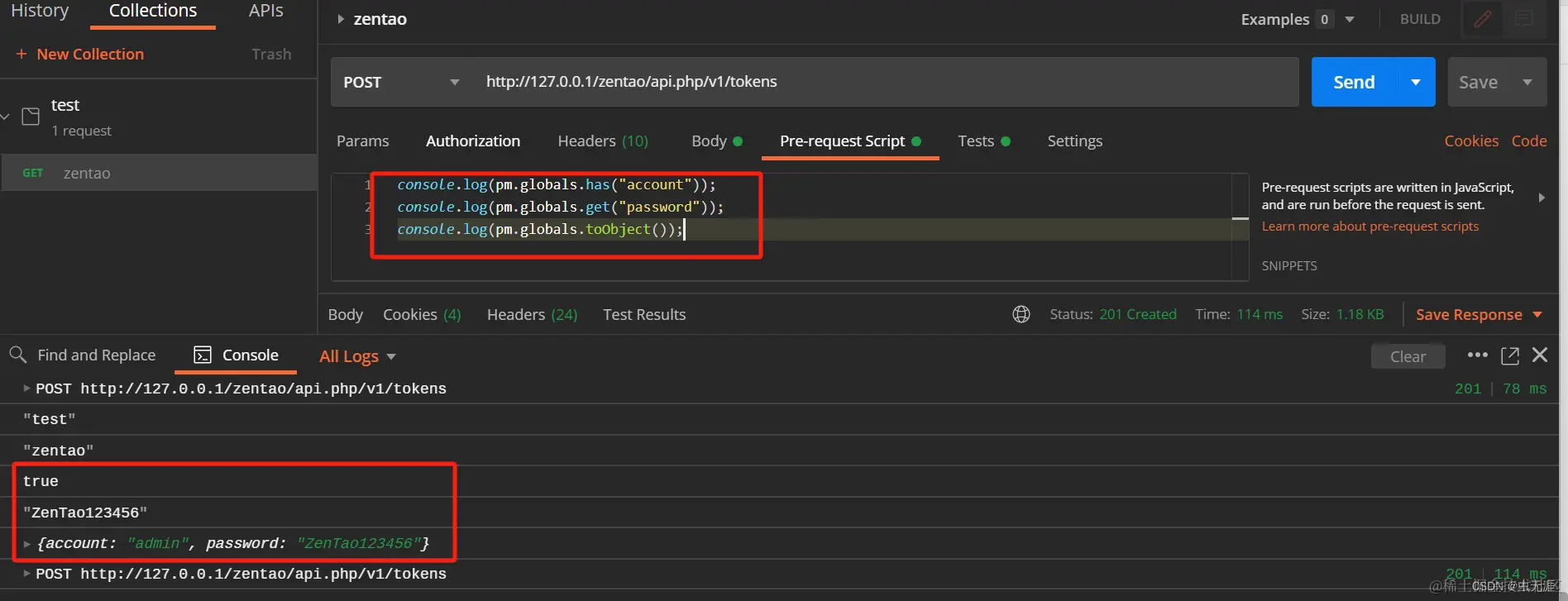Viewport: 1568px width, 601px height.
Task: Open the request Body tab
Action: tap(717, 141)
